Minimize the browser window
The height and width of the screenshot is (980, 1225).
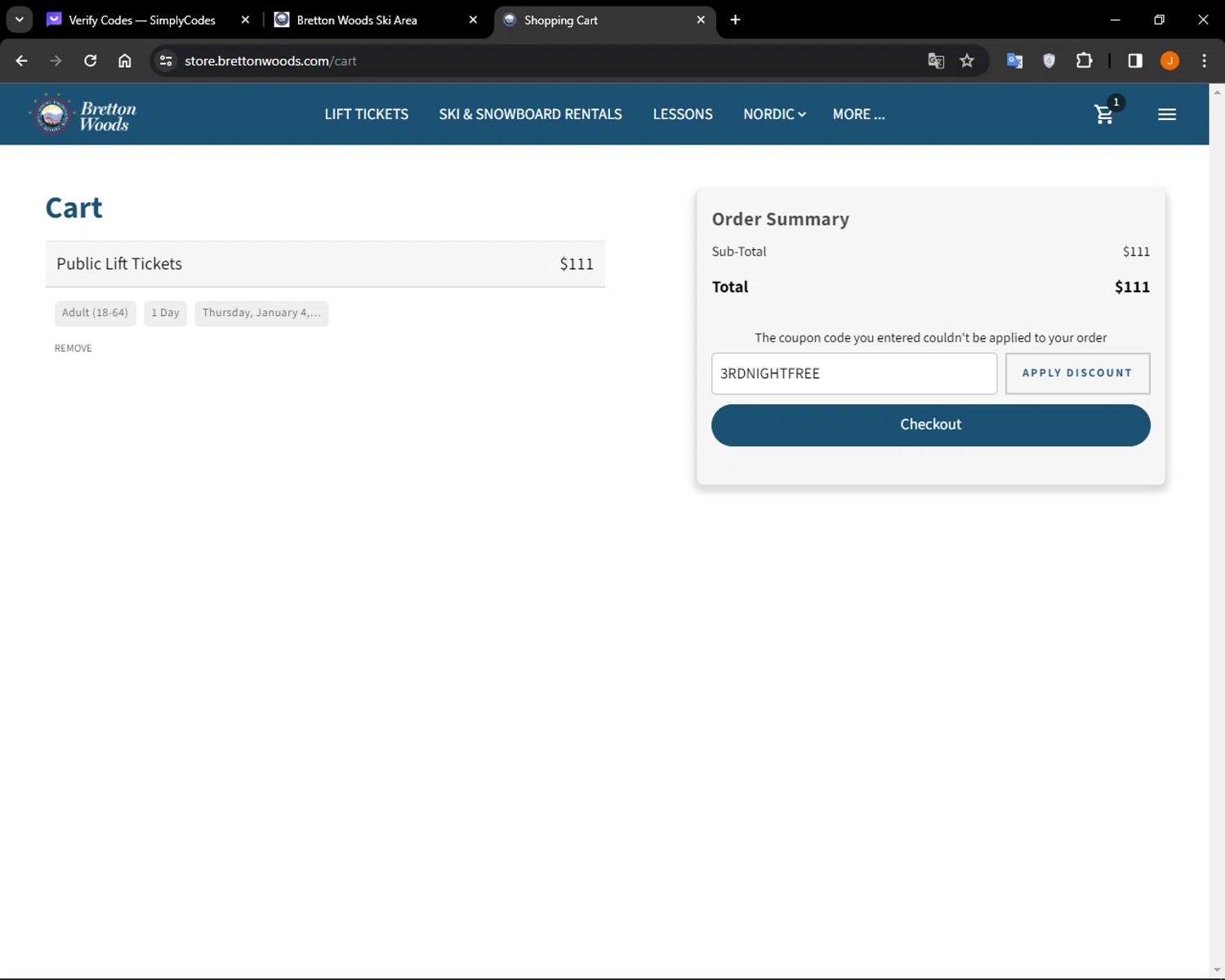(x=1115, y=20)
